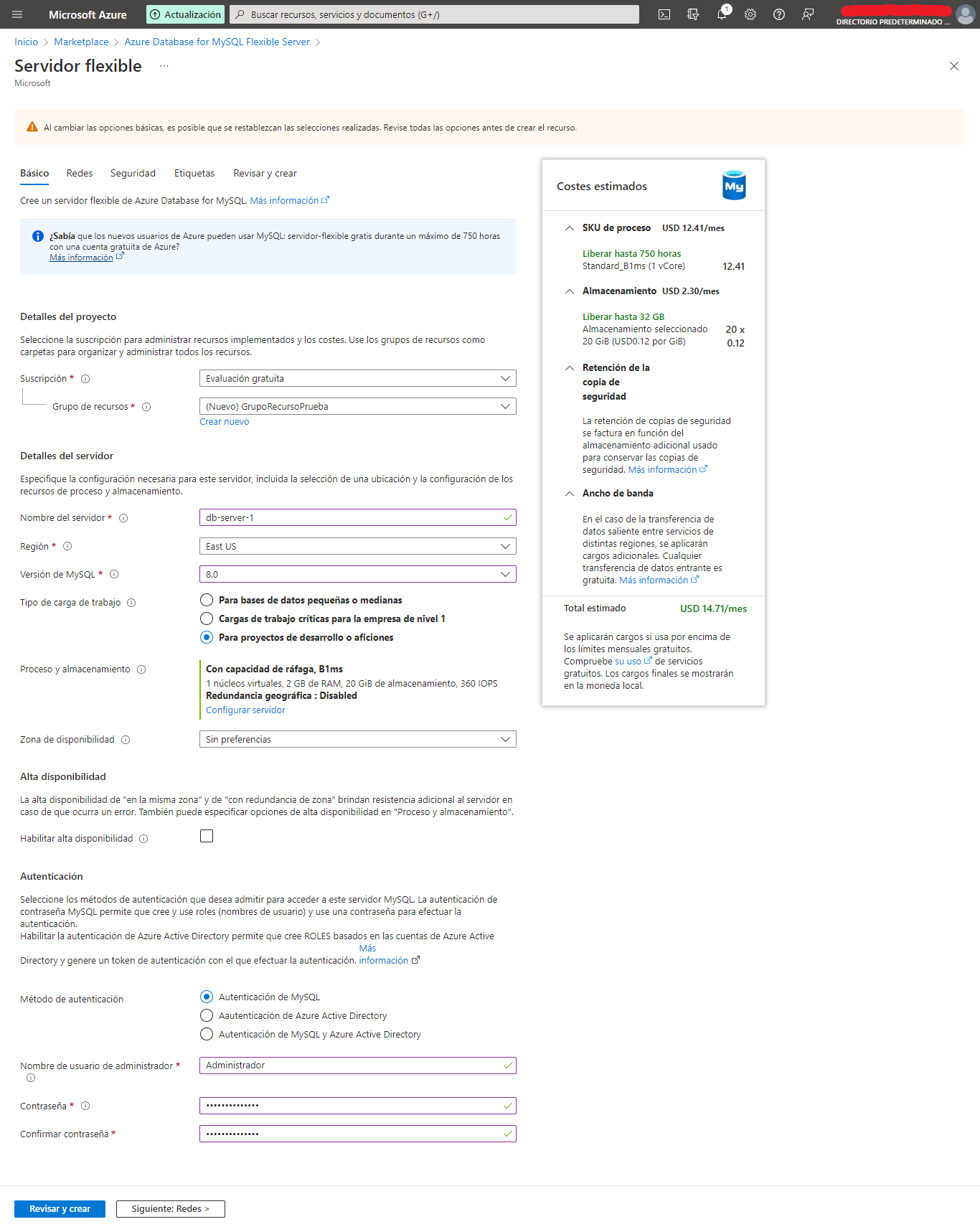The width and height of the screenshot is (980, 1232).
Task: Click the portal search box
Action: (434, 14)
